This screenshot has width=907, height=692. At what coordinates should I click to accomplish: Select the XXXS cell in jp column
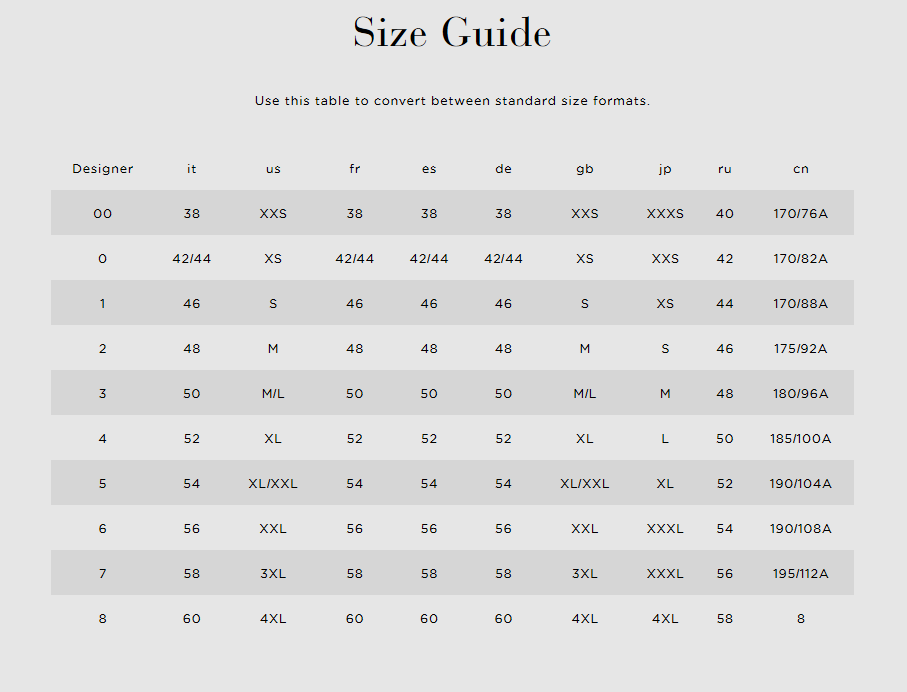coord(665,214)
